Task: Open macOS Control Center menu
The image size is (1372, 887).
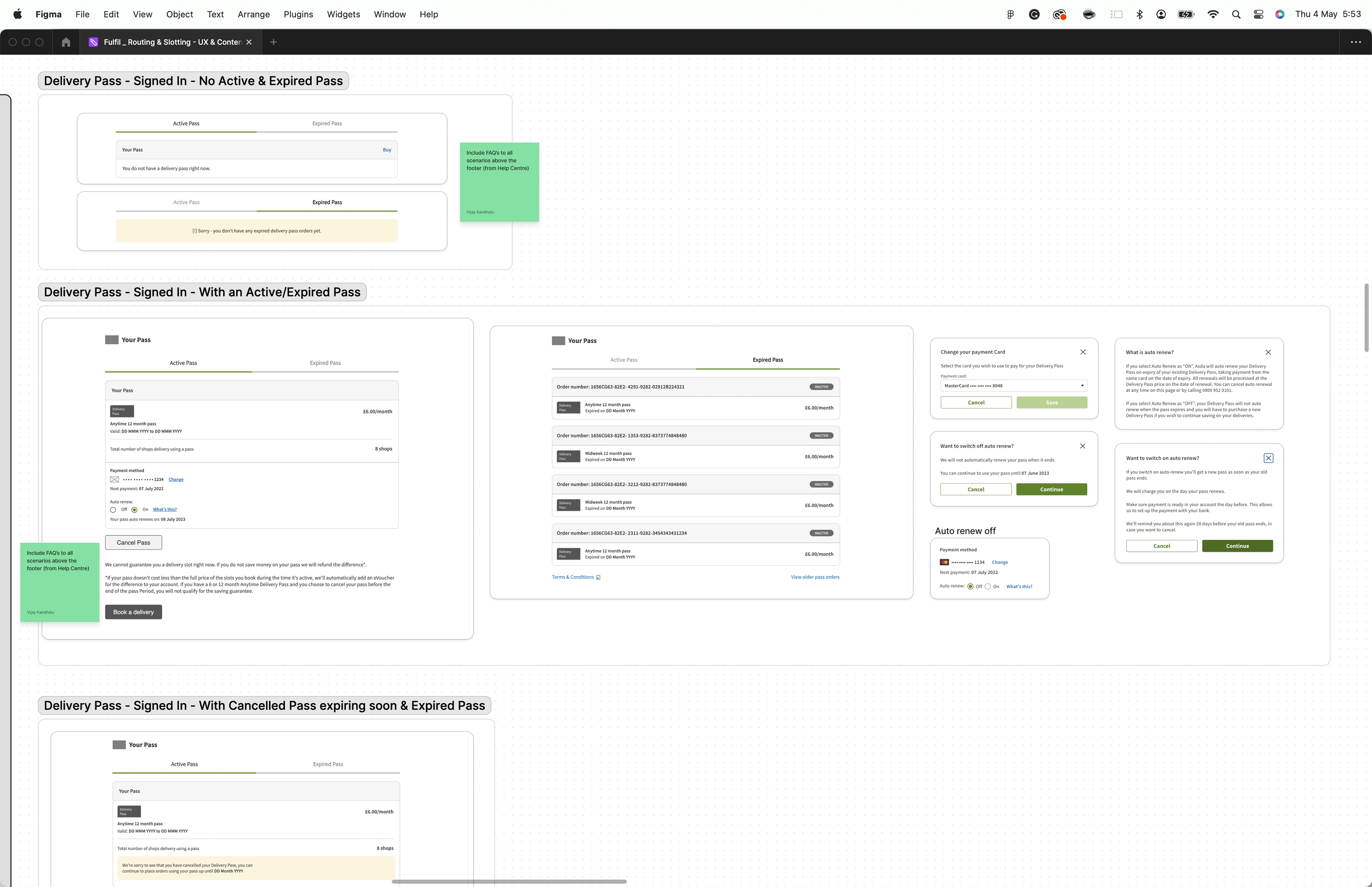Action: [1258, 14]
